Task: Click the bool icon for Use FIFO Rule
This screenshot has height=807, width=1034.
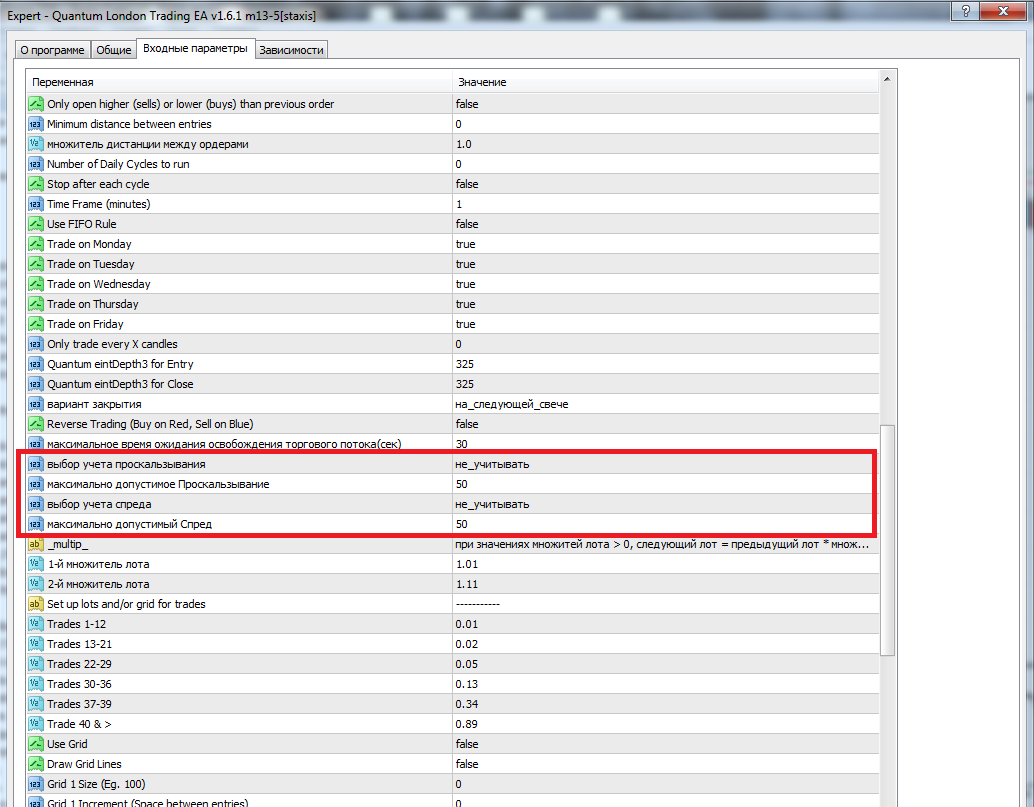Action: click(x=36, y=224)
